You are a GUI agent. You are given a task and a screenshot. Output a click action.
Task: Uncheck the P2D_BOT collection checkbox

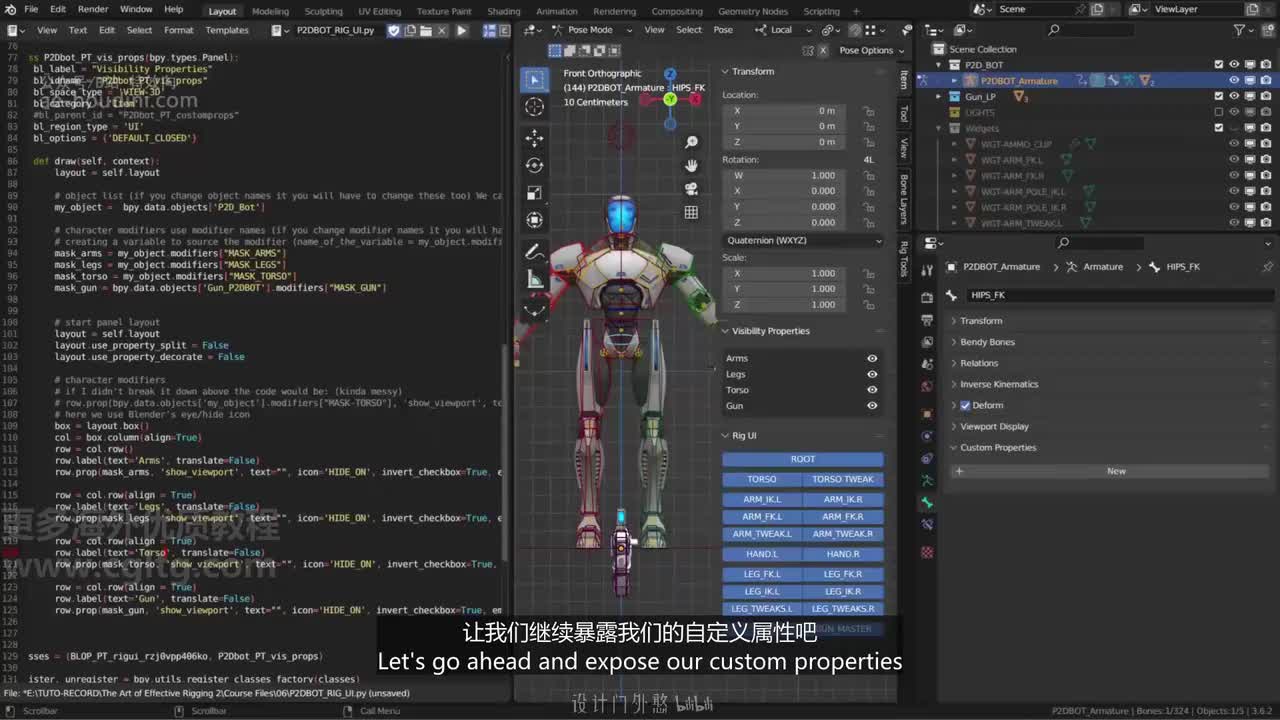(1218, 65)
